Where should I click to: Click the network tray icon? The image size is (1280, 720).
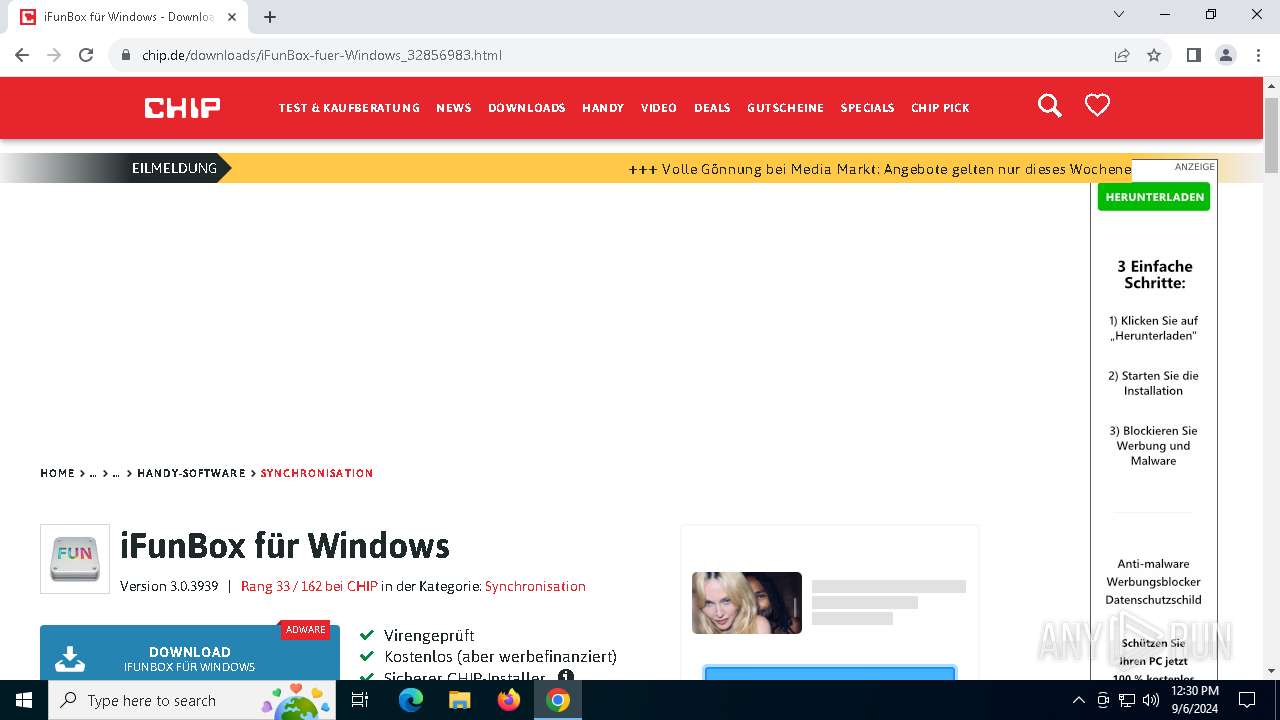(1127, 700)
